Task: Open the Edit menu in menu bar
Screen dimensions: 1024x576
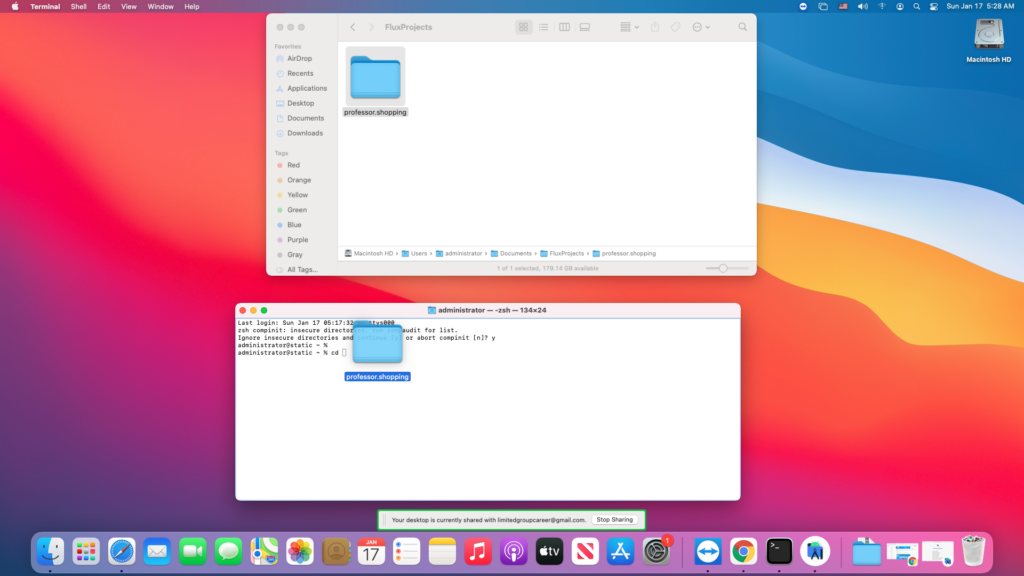Action: (104, 7)
